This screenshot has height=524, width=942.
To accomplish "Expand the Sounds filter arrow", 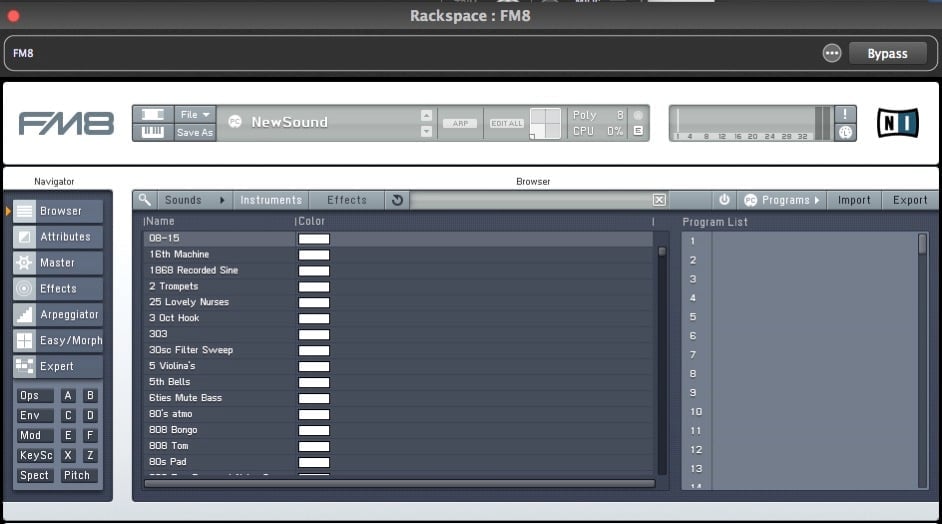I will click(222, 200).
